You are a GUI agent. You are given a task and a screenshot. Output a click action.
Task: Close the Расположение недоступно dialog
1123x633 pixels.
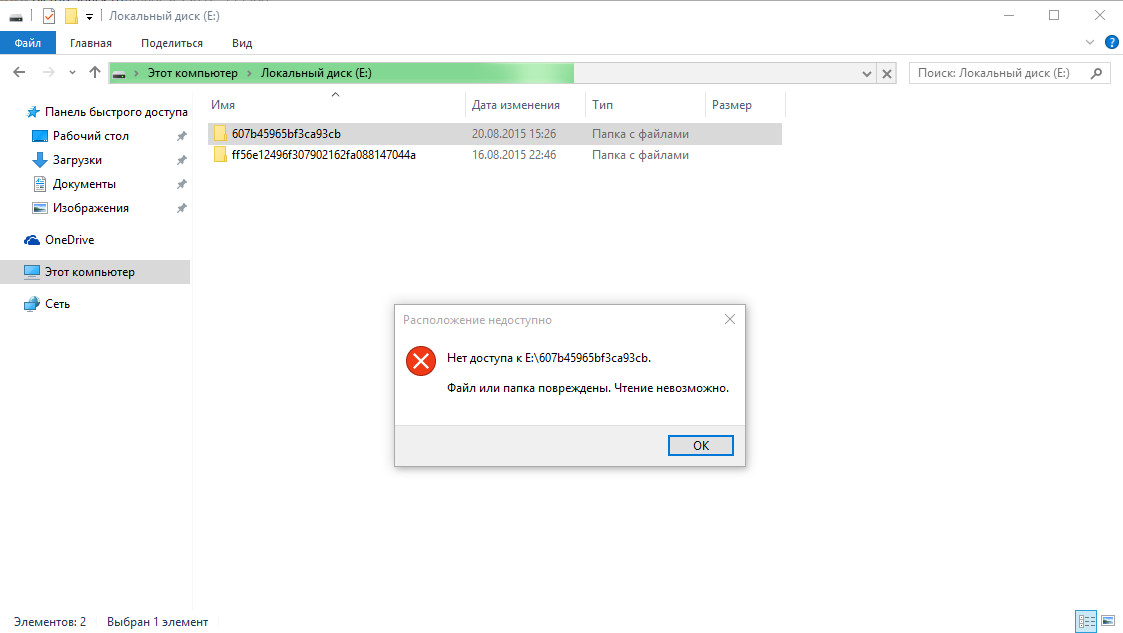[x=730, y=319]
